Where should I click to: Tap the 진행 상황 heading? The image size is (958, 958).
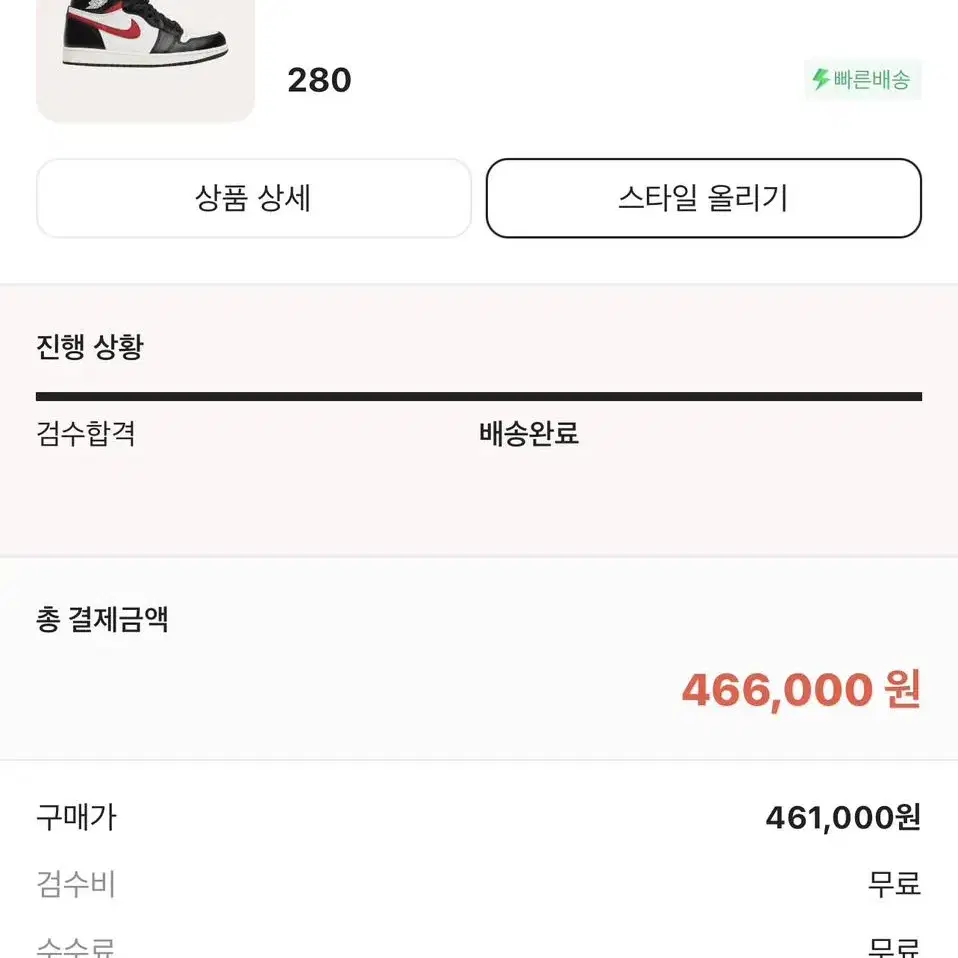click(90, 346)
